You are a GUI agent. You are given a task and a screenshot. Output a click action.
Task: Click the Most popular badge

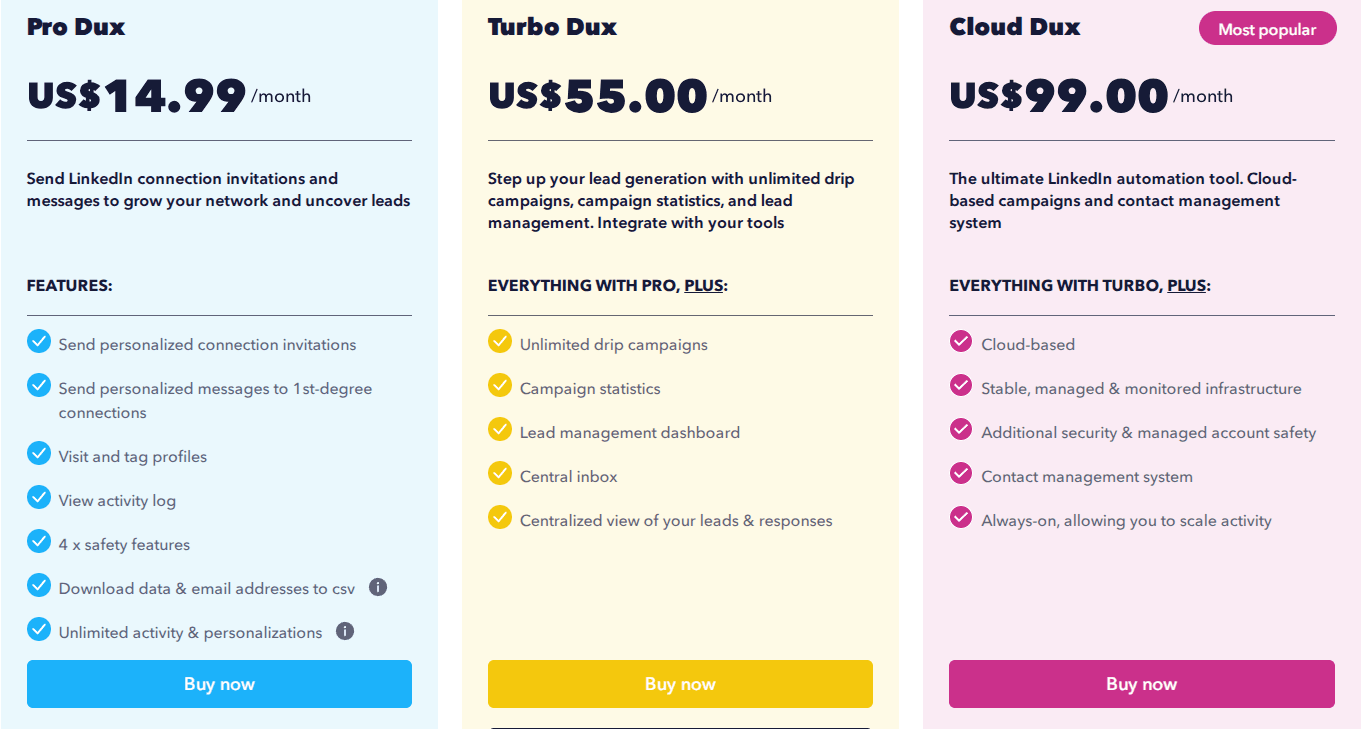pos(1267,29)
